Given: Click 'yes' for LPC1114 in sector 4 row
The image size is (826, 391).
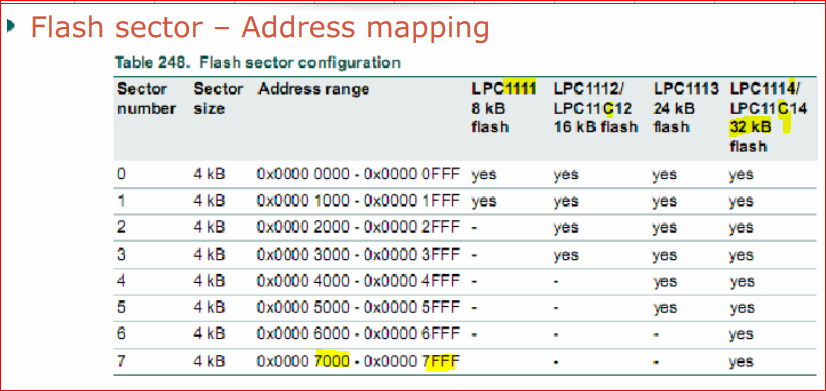Looking at the screenshot, I should [742, 282].
